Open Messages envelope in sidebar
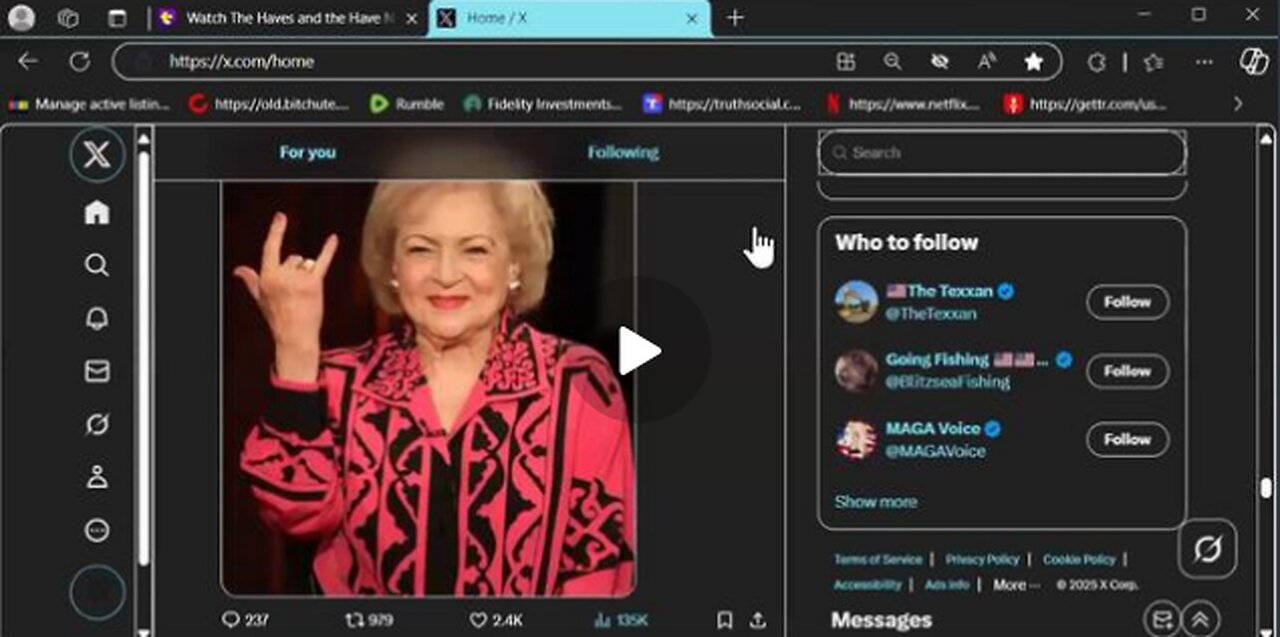1280x637 pixels. (x=97, y=371)
